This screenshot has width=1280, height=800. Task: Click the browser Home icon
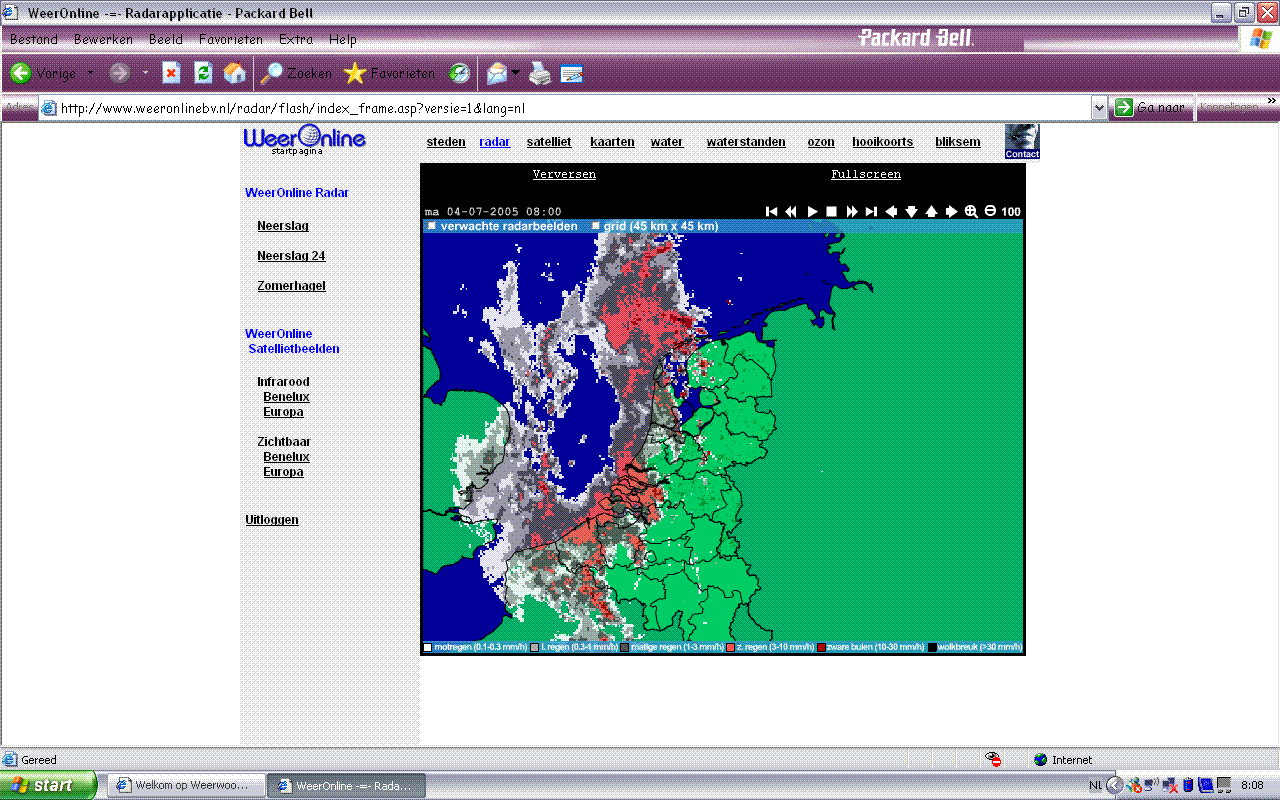point(235,73)
